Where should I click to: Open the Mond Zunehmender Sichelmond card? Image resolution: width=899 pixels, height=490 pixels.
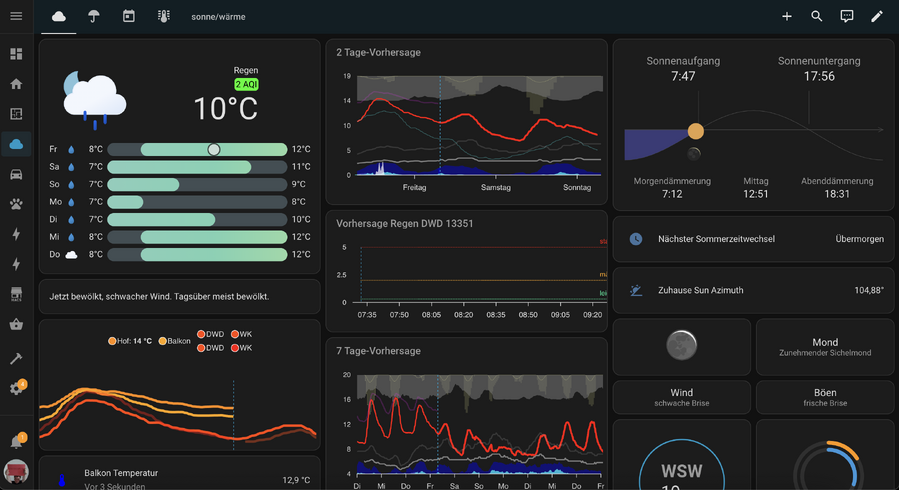point(824,346)
